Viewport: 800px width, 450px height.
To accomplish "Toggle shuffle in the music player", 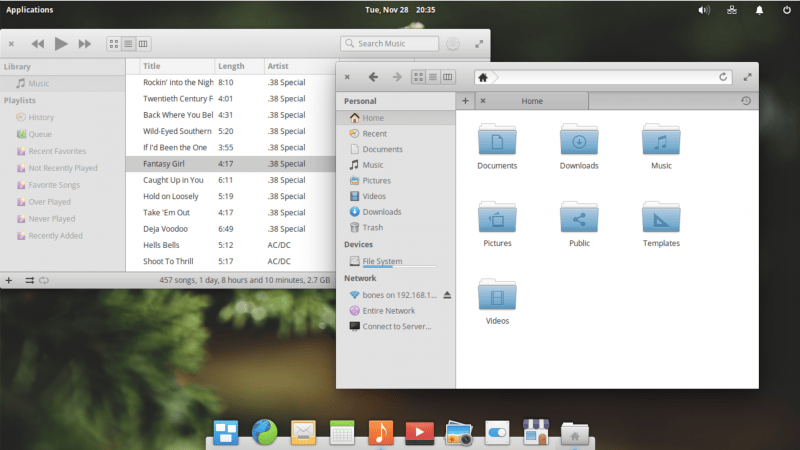I will 29,280.
